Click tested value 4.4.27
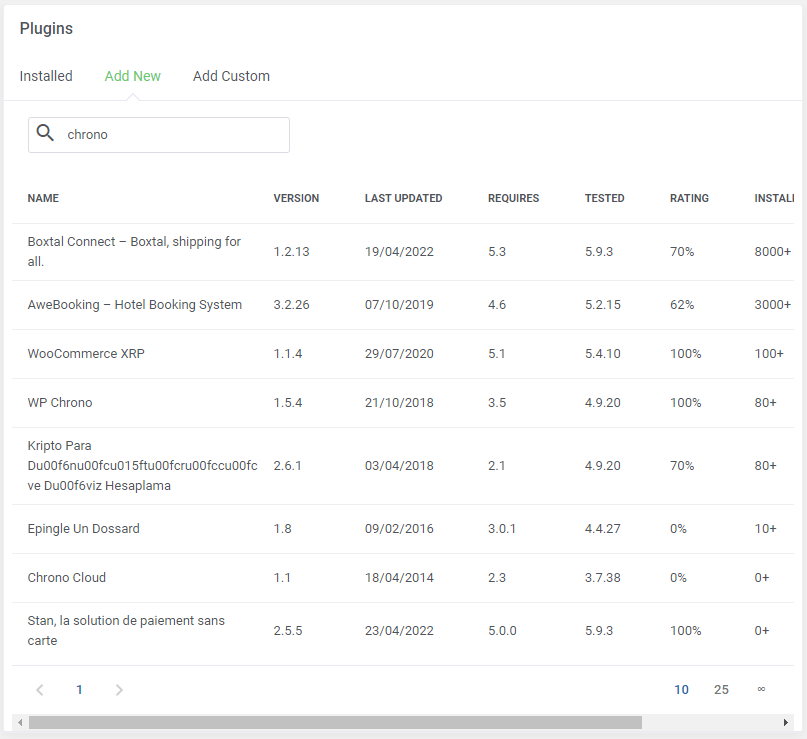The image size is (807, 739). (603, 529)
